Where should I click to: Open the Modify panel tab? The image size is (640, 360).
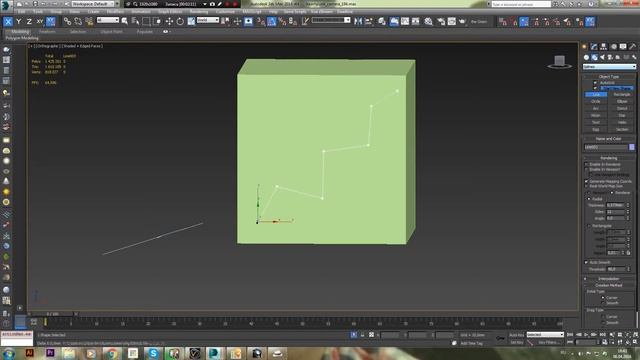(594, 47)
